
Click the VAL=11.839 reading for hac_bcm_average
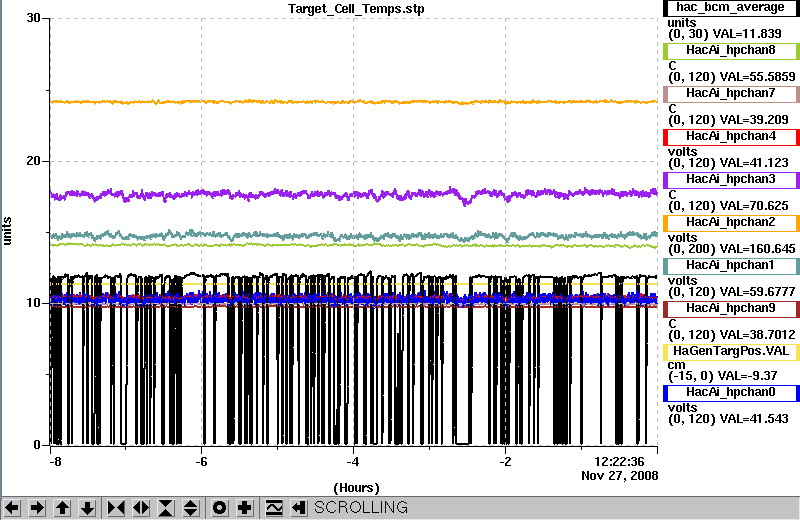(x=747, y=34)
